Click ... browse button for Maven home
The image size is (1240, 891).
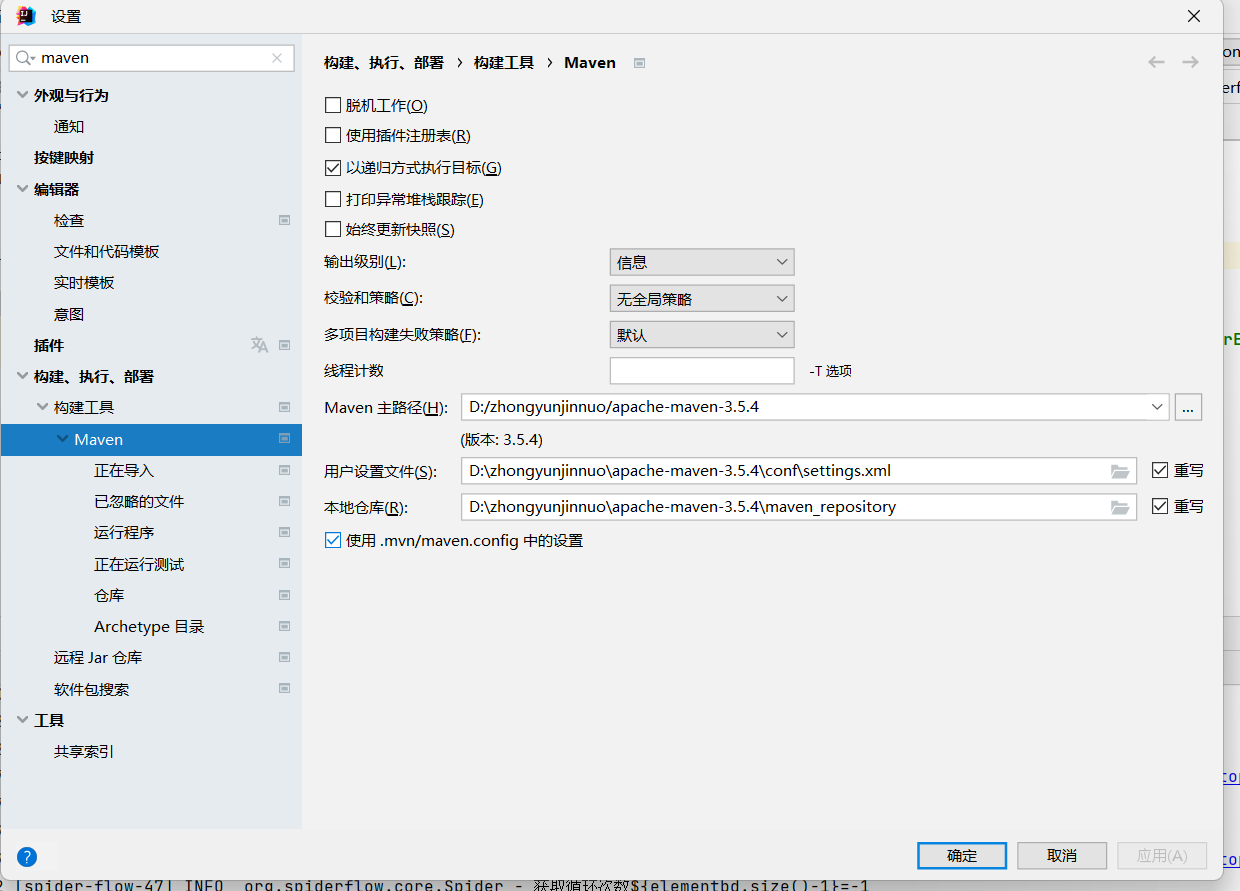[x=1188, y=407]
